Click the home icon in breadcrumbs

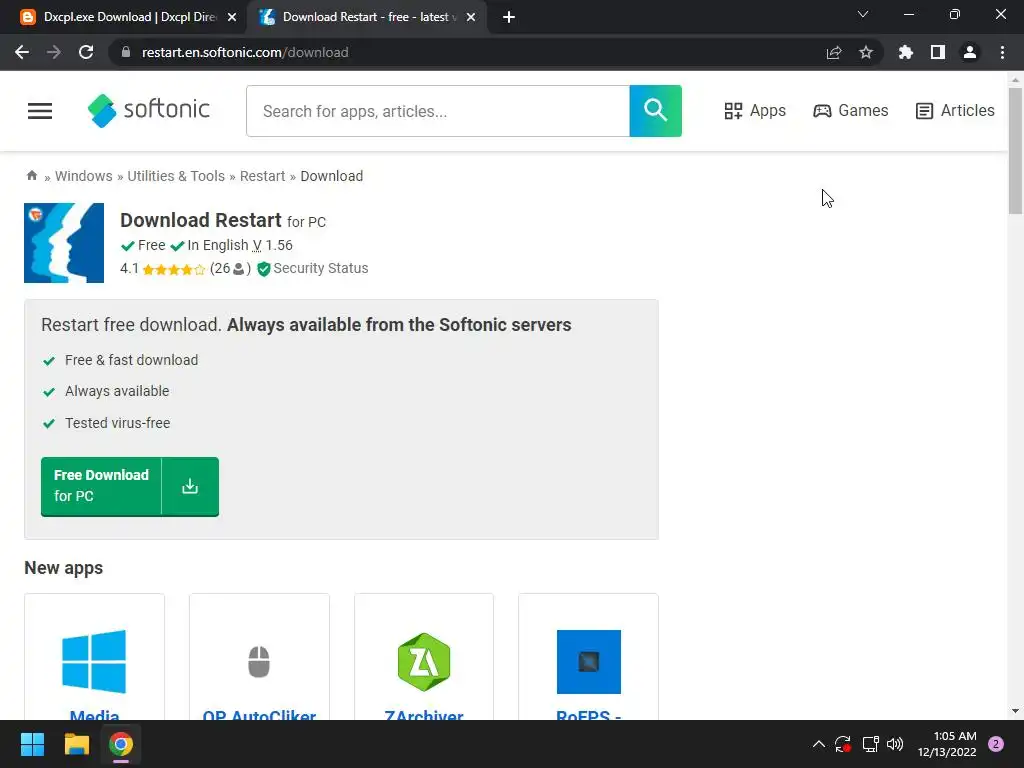click(x=31, y=176)
